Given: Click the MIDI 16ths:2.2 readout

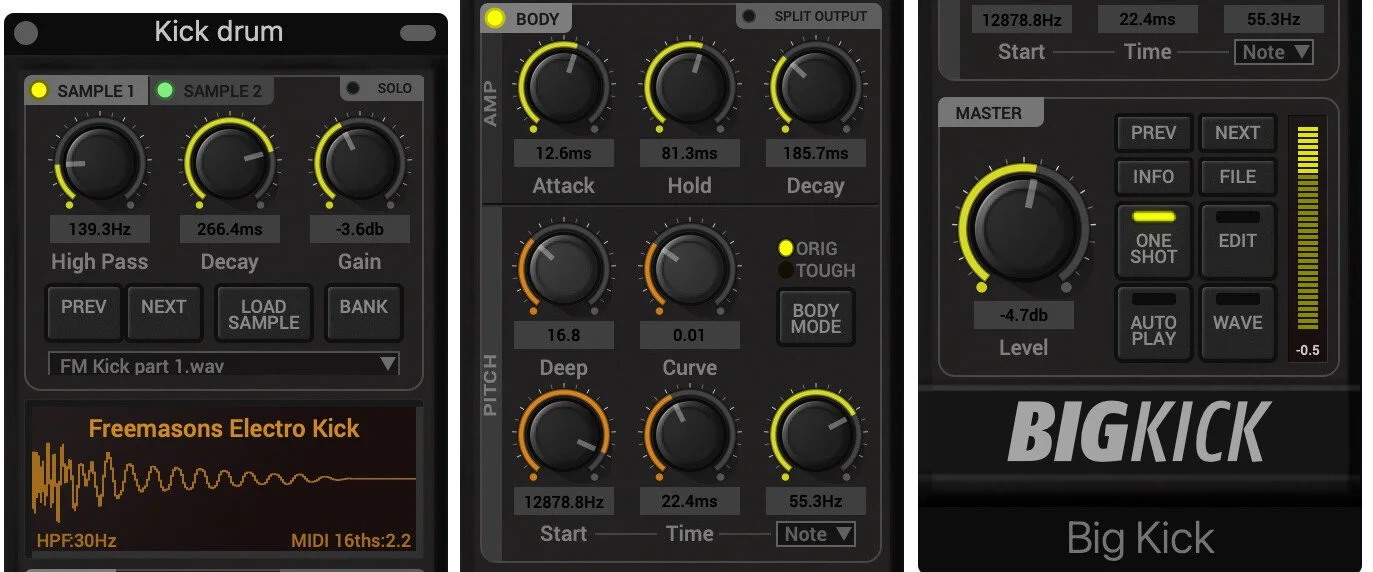Looking at the screenshot, I should pos(351,541).
